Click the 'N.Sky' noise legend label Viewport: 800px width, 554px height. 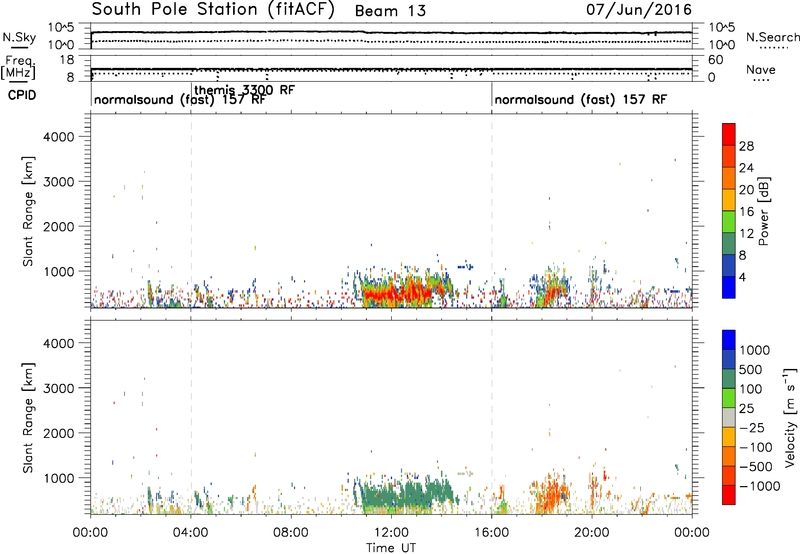click(x=19, y=37)
